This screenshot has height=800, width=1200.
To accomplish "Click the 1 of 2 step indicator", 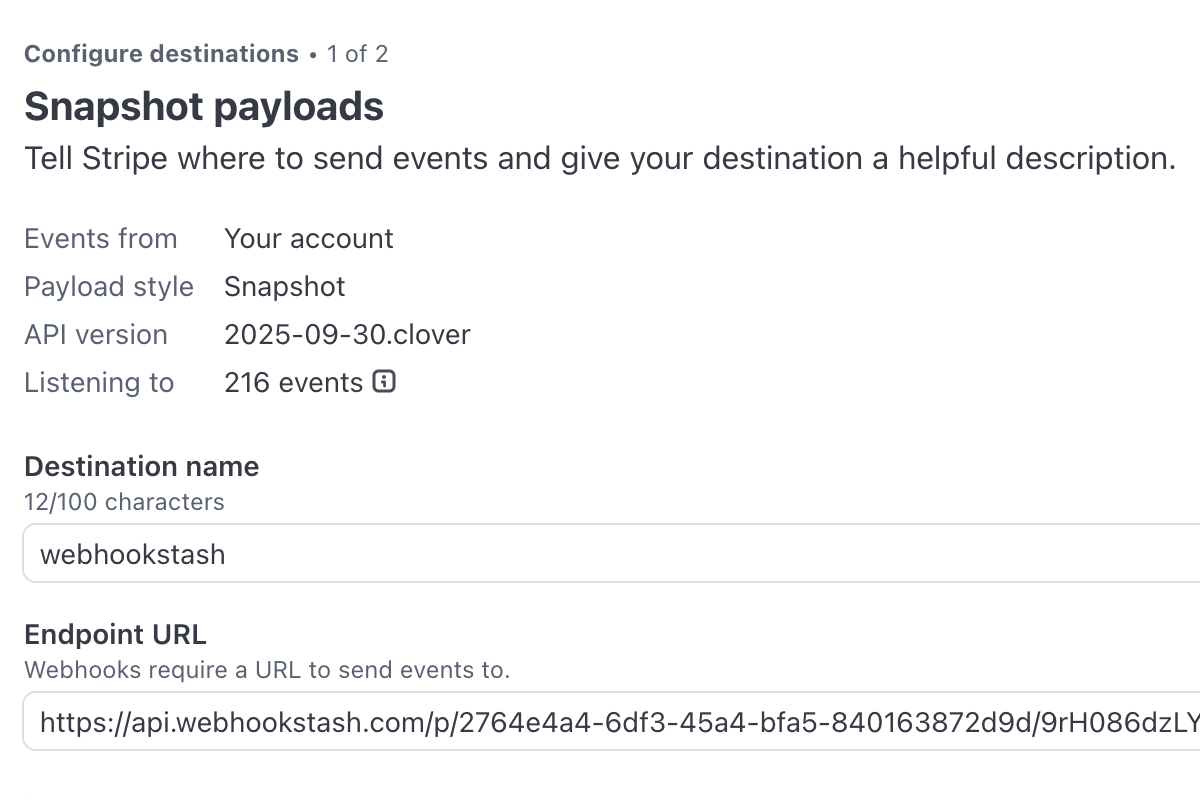I will point(356,54).
